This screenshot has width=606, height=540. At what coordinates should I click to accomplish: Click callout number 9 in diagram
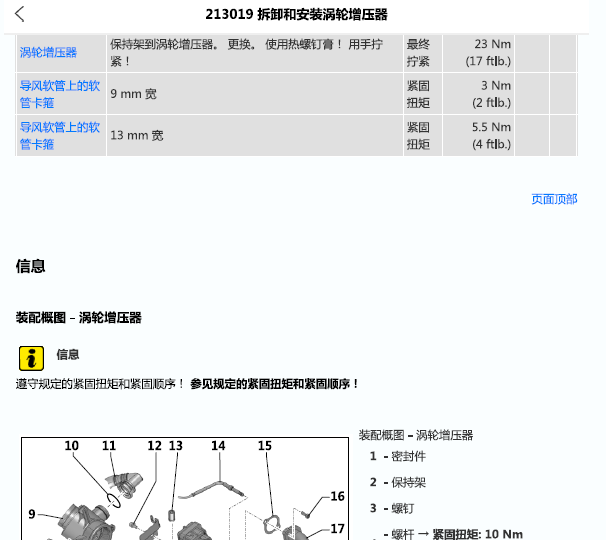coord(32,514)
